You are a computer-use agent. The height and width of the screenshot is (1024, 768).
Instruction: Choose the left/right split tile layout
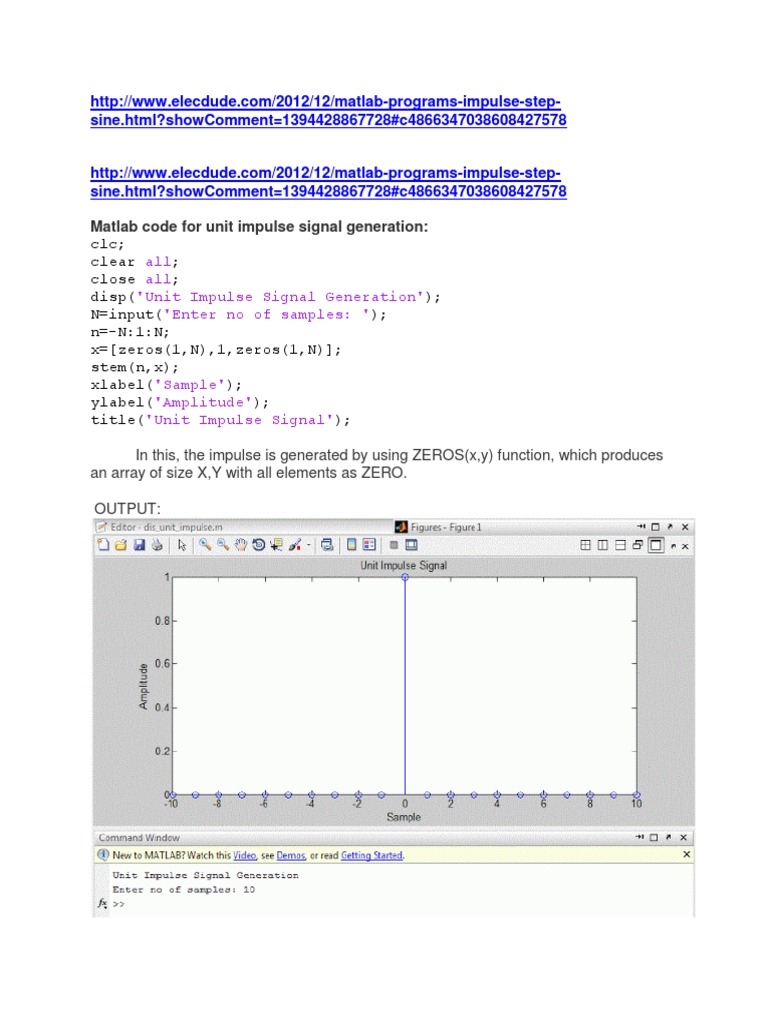coord(603,545)
